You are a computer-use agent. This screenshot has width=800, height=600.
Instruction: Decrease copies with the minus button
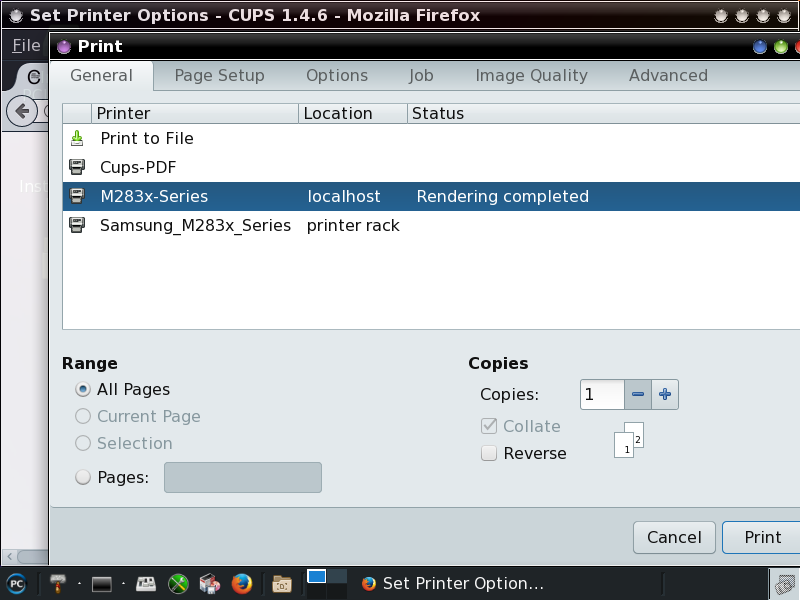[639, 395]
